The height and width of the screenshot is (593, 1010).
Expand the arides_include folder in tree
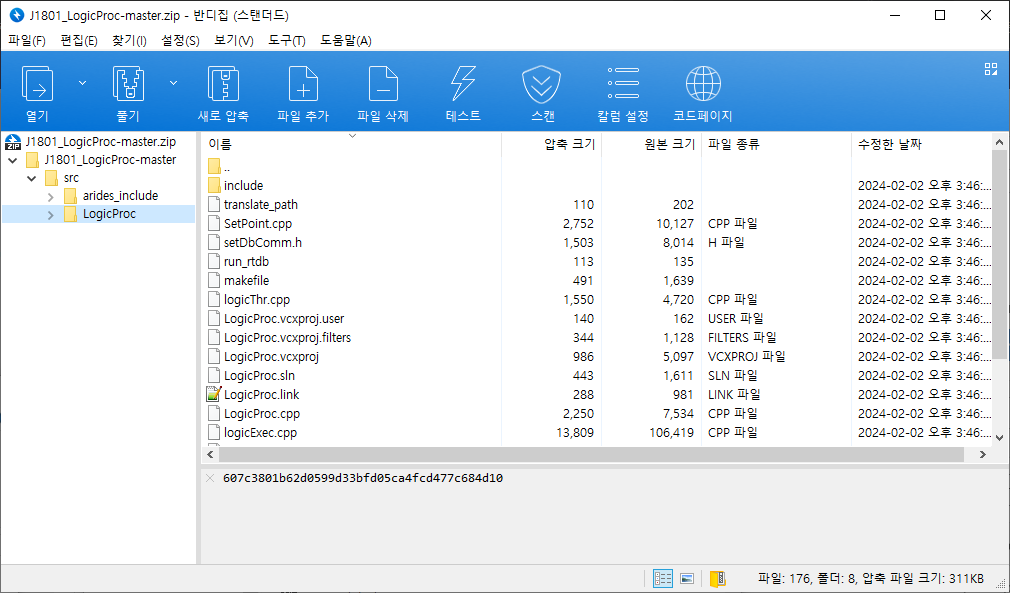[x=51, y=196]
